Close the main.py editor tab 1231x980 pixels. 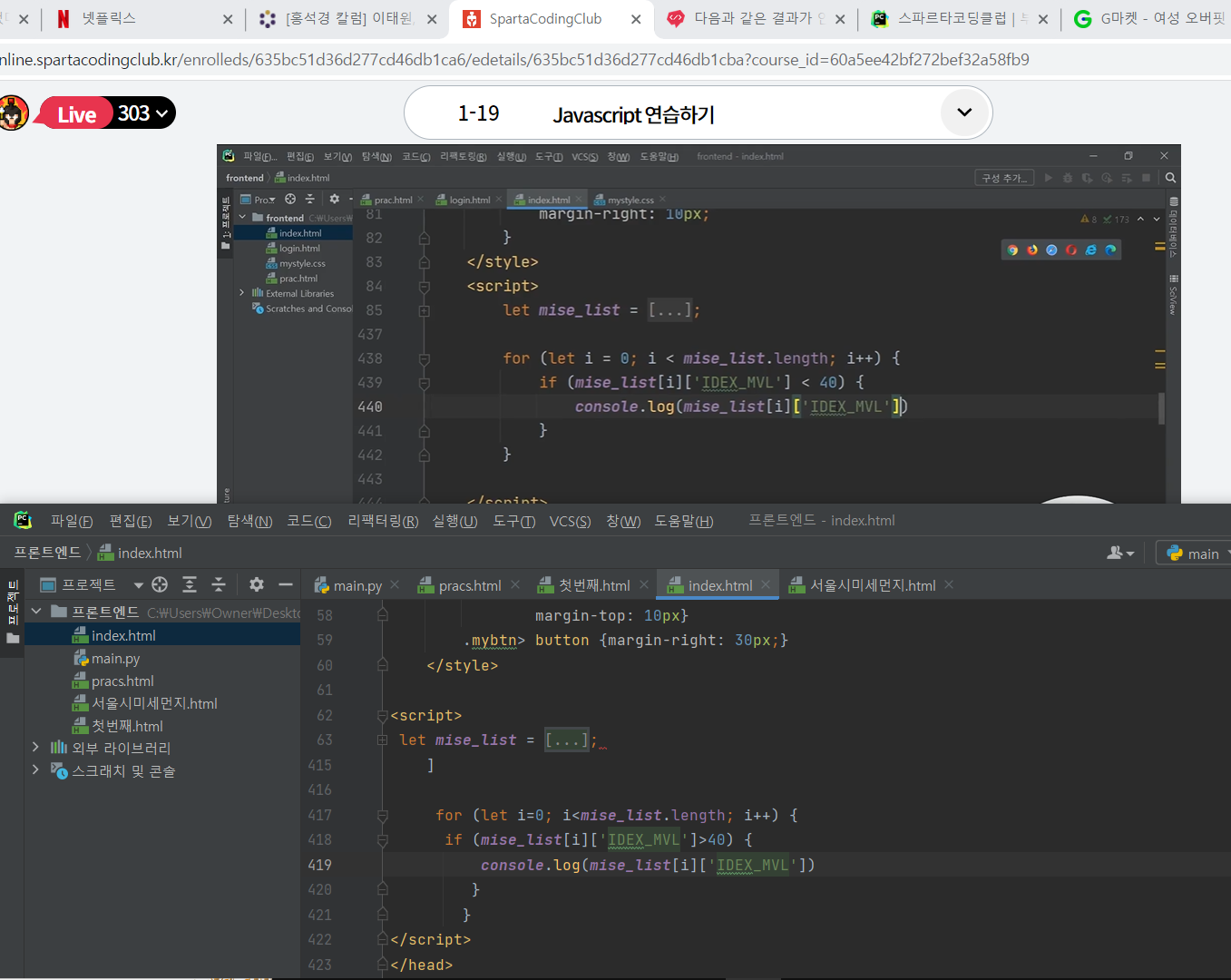pos(395,585)
